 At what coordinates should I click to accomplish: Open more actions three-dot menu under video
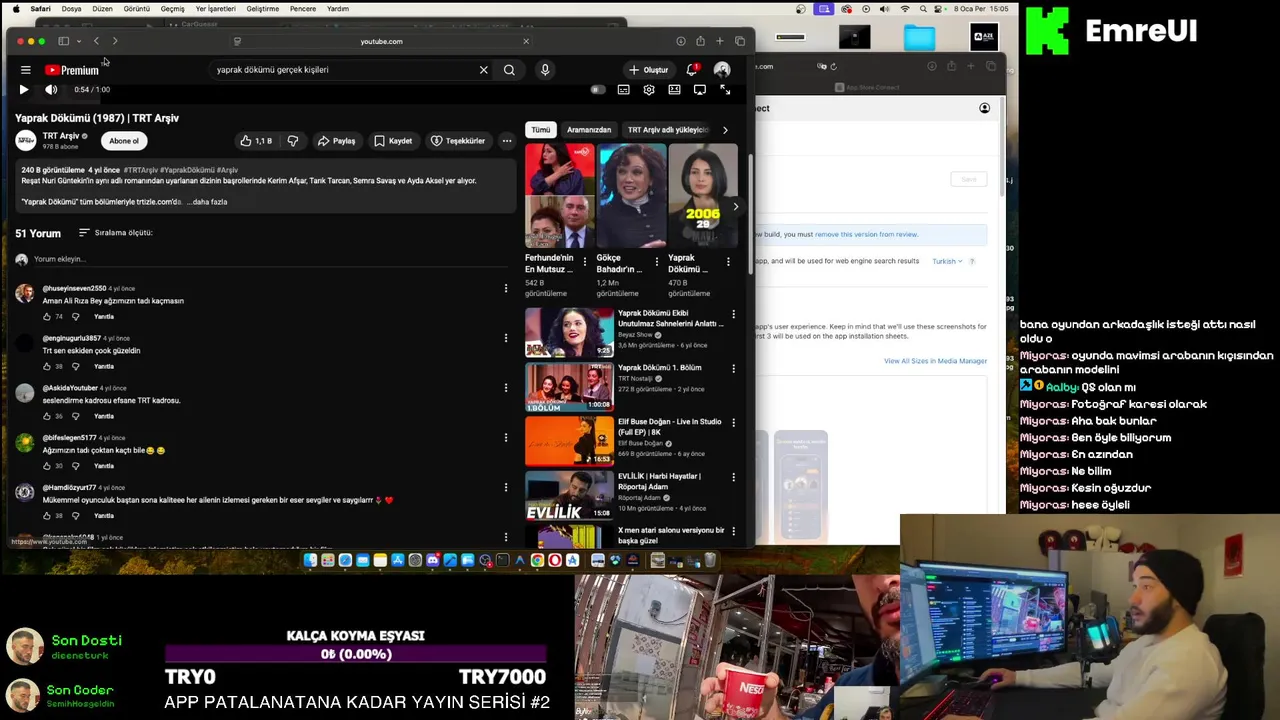click(507, 141)
